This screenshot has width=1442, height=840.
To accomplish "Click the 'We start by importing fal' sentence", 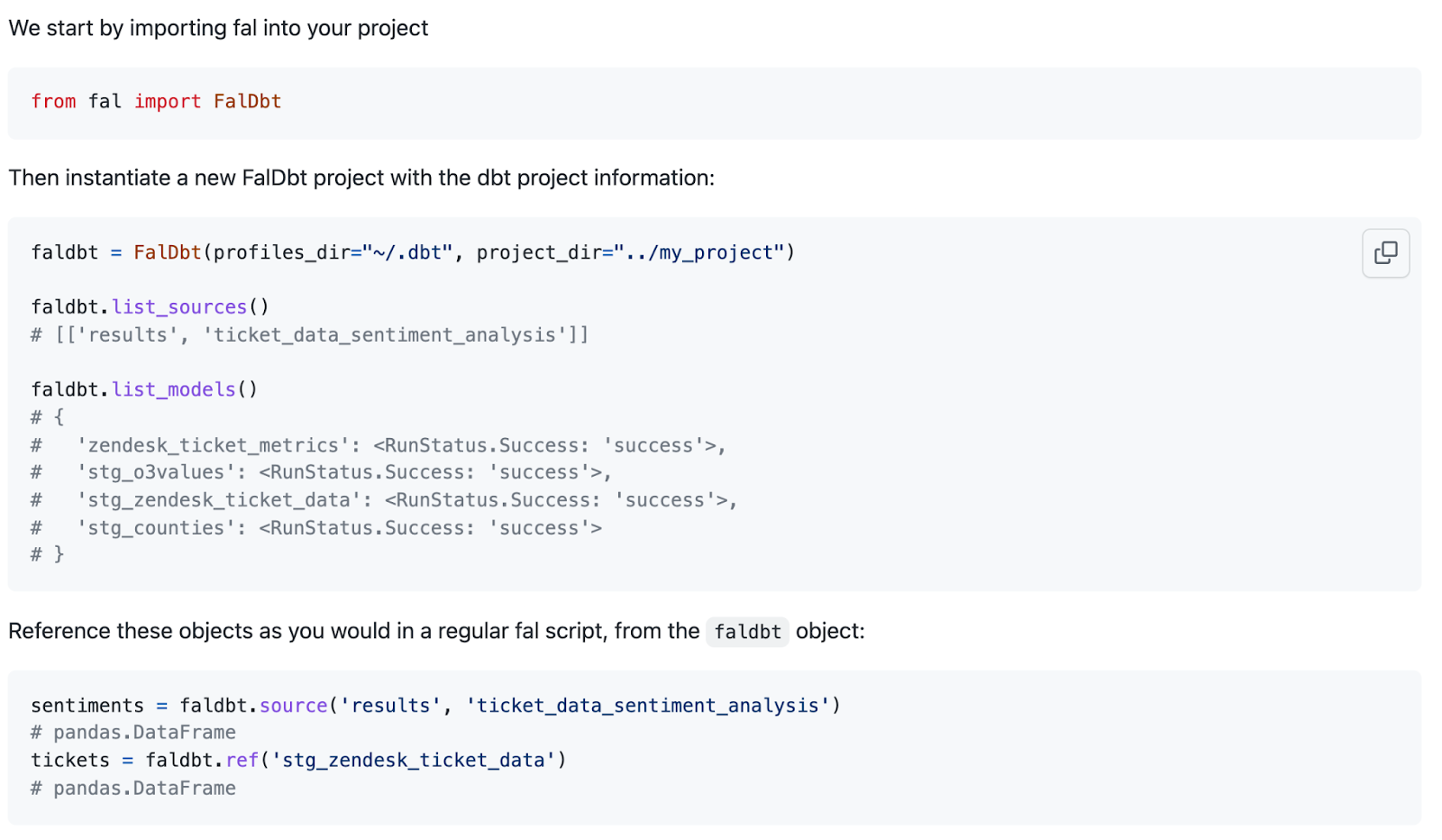I will (x=218, y=29).
